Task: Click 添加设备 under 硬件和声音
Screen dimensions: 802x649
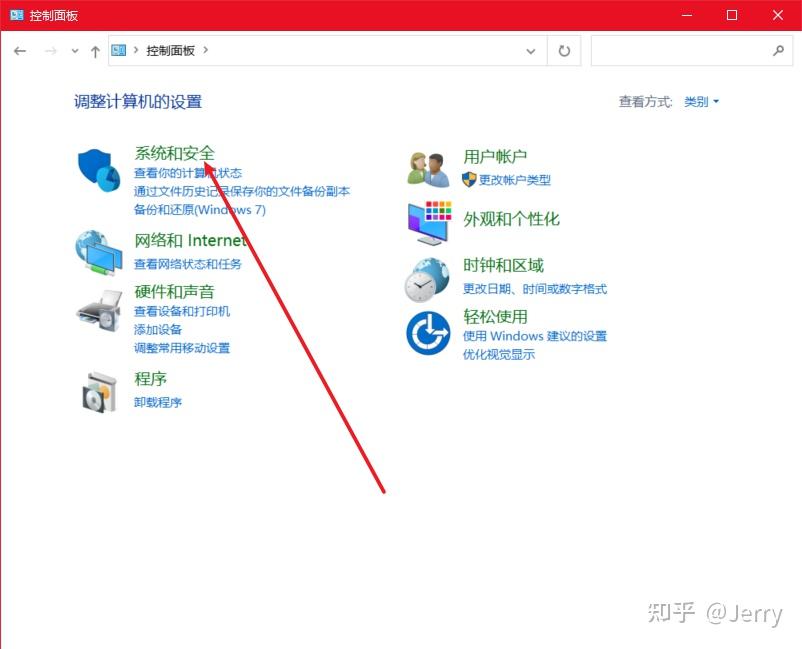Action: 160,330
